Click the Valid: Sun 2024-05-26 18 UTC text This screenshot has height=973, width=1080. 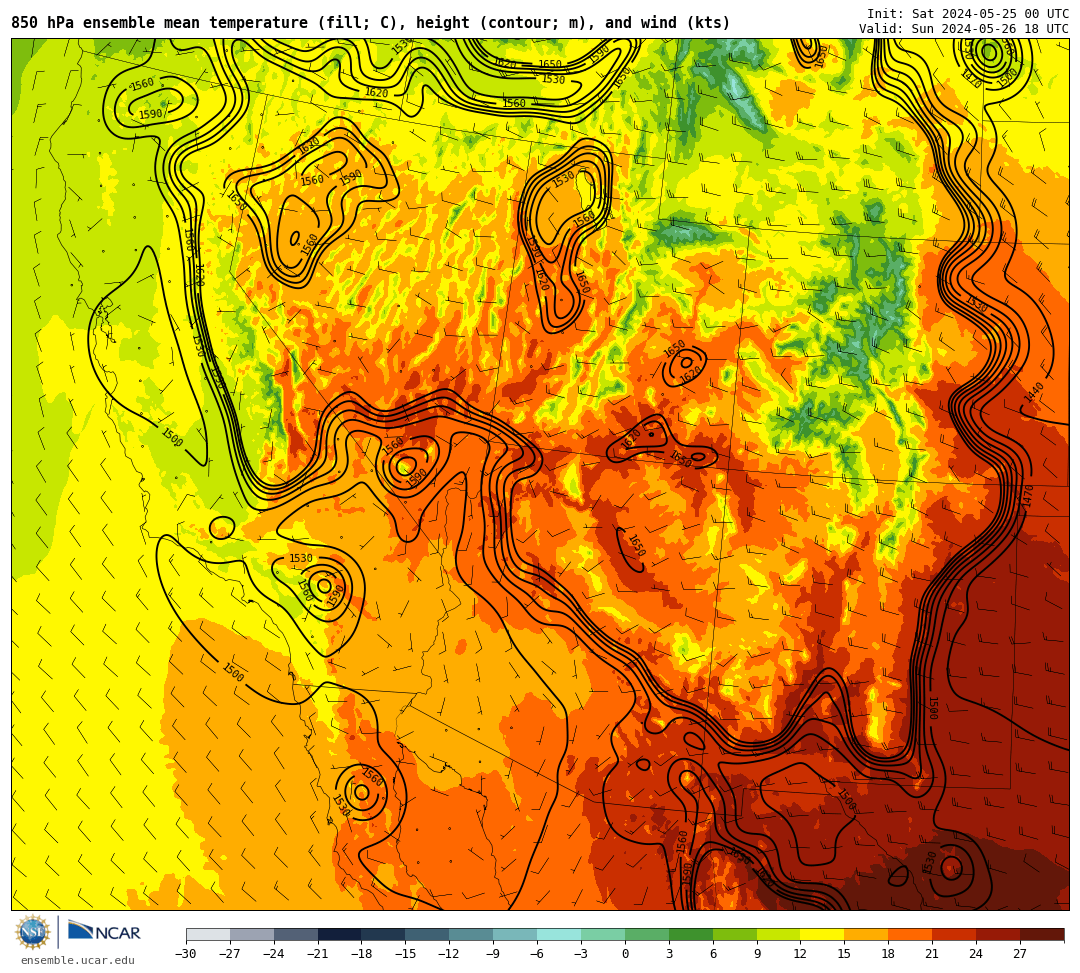click(x=964, y=29)
